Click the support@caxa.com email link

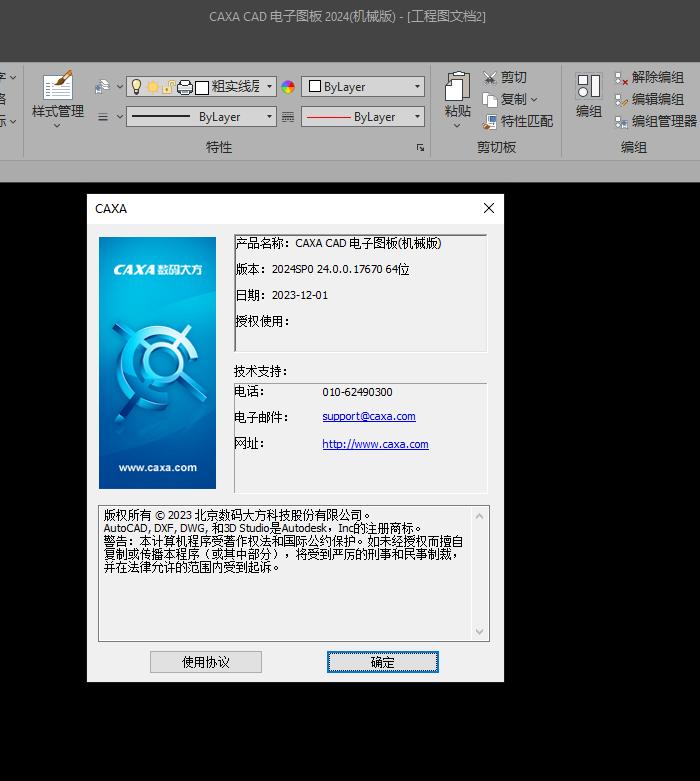tap(369, 416)
